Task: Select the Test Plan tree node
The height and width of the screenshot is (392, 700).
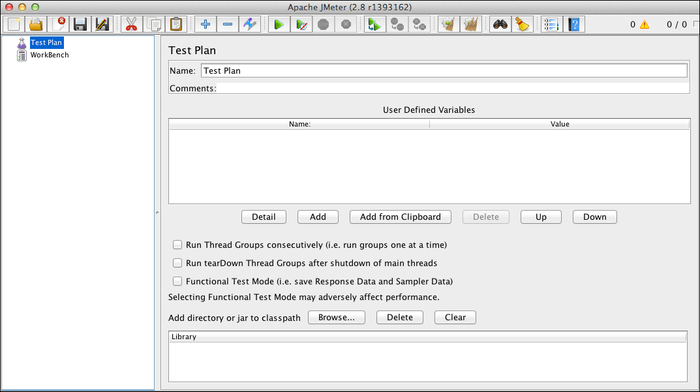Action: [46, 42]
